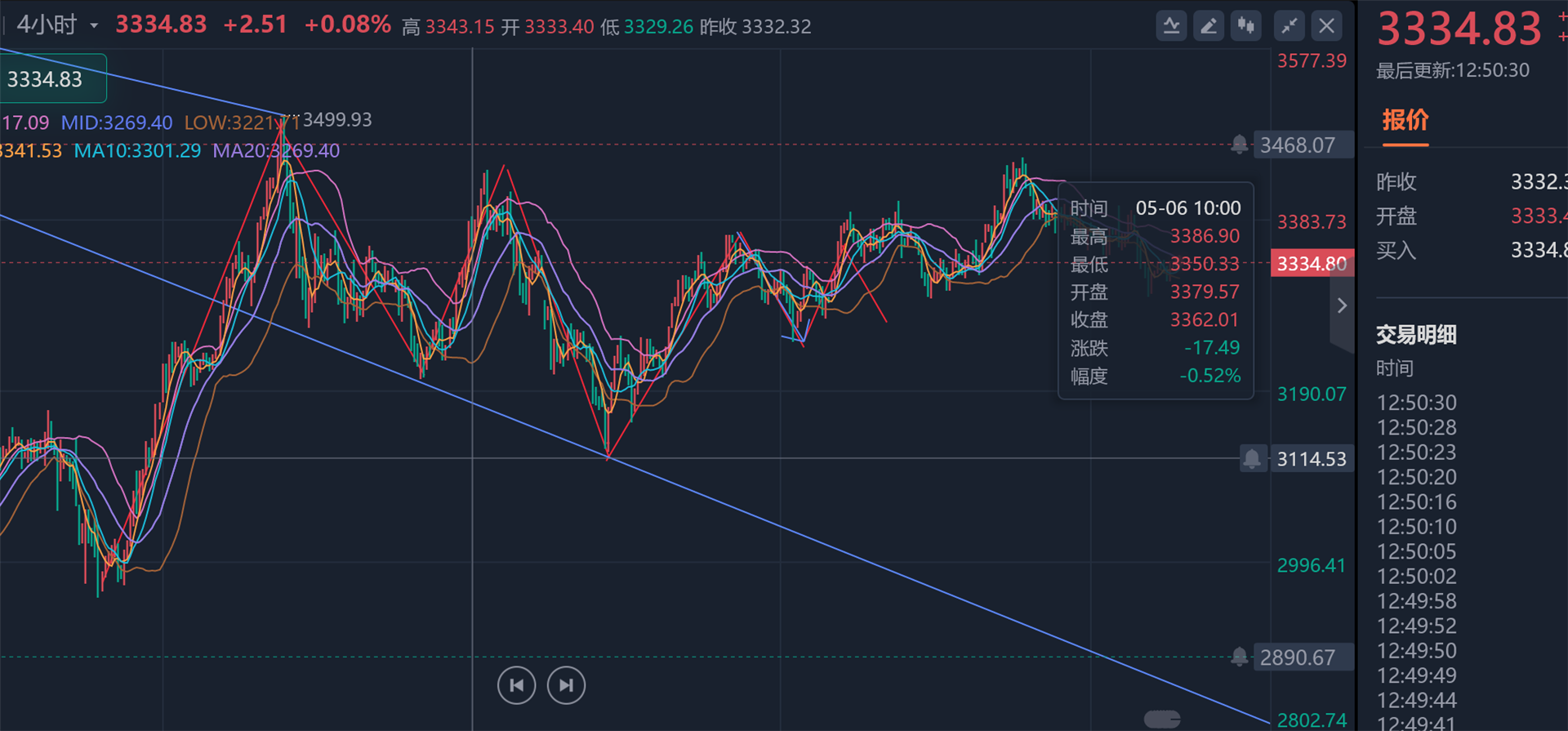Select the 交易明细 section heading
This screenshot has width=1568, height=731.
pyautogui.click(x=1416, y=335)
